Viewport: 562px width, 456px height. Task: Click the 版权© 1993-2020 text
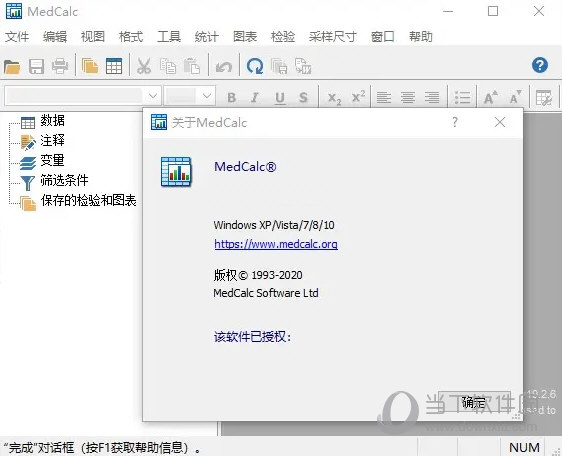[258, 275]
